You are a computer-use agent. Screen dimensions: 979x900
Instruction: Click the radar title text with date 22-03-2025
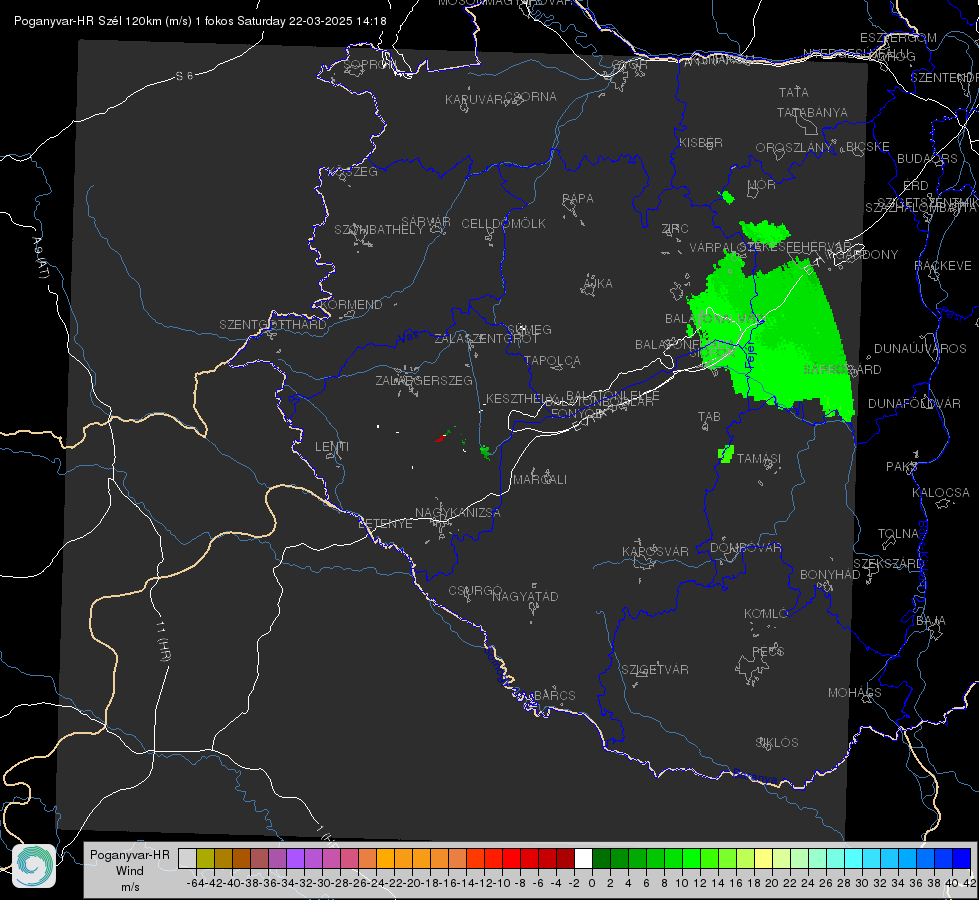click(x=200, y=21)
